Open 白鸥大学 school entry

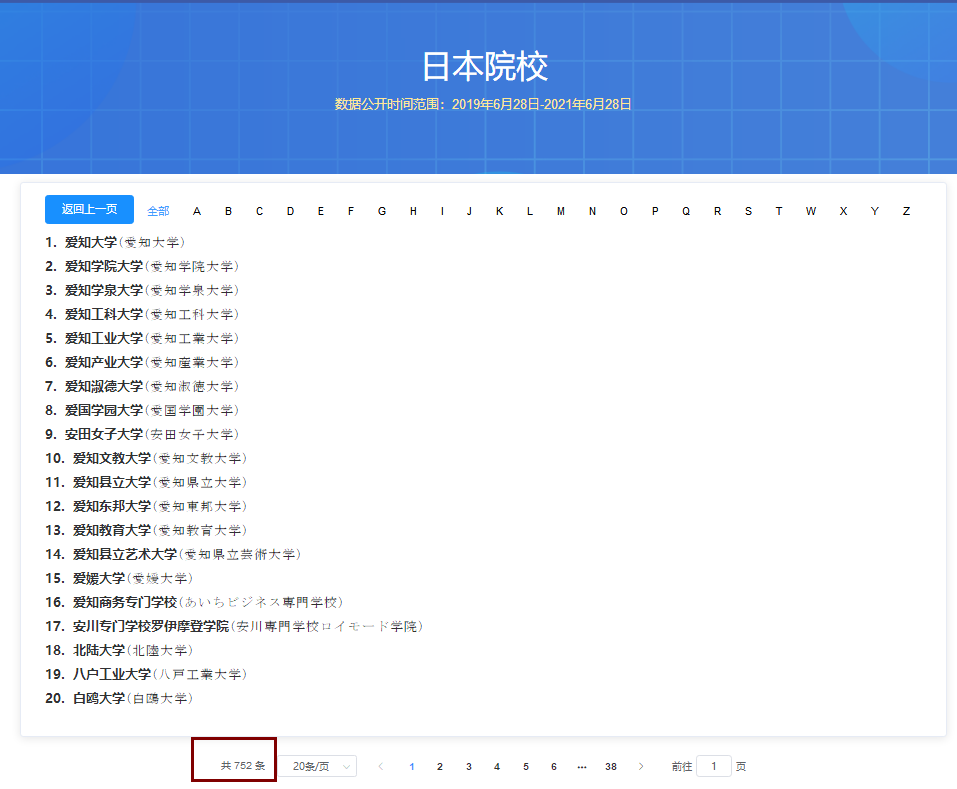pyautogui.click(x=98, y=698)
